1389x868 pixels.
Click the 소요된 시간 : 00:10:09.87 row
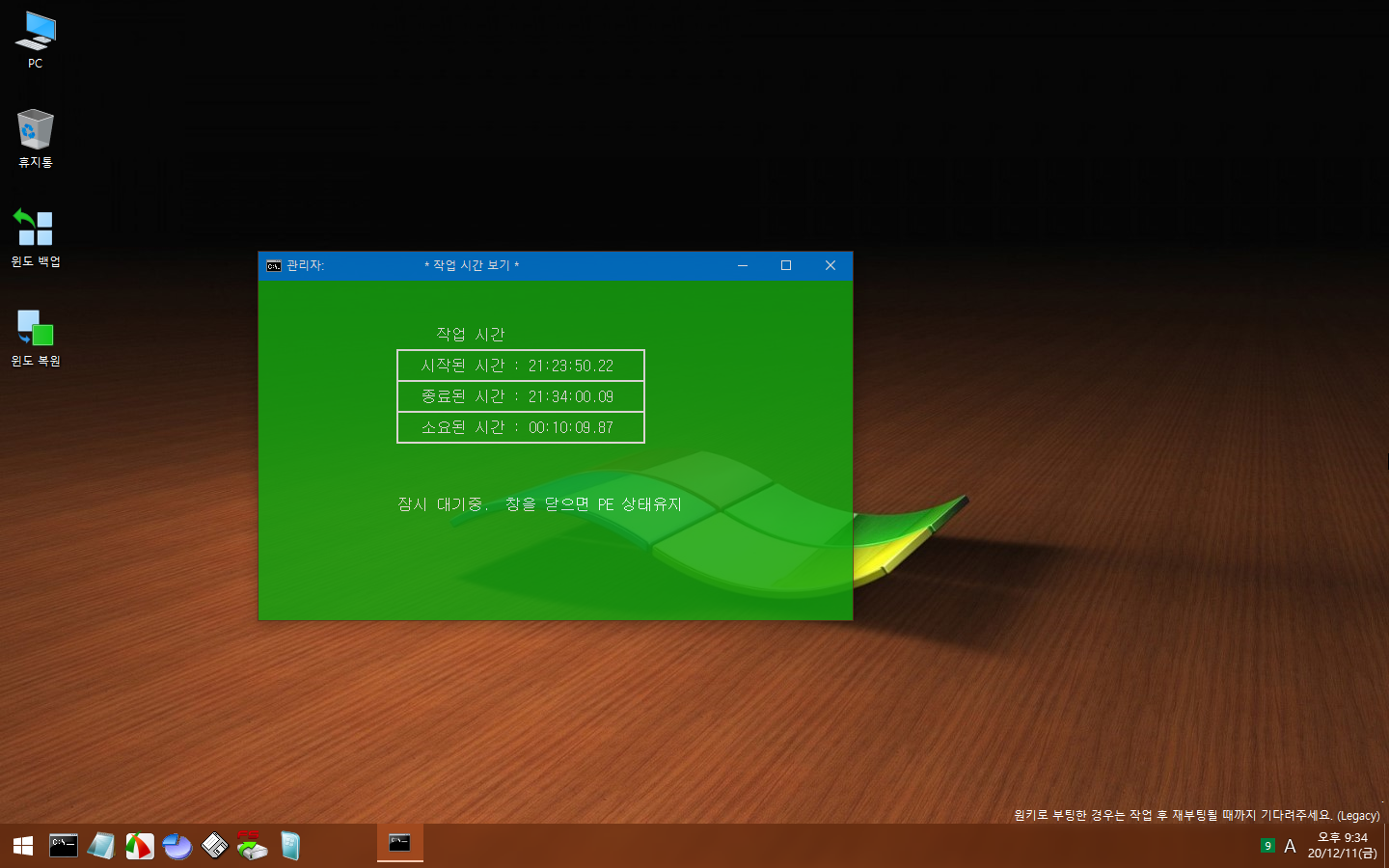point(521,427)
